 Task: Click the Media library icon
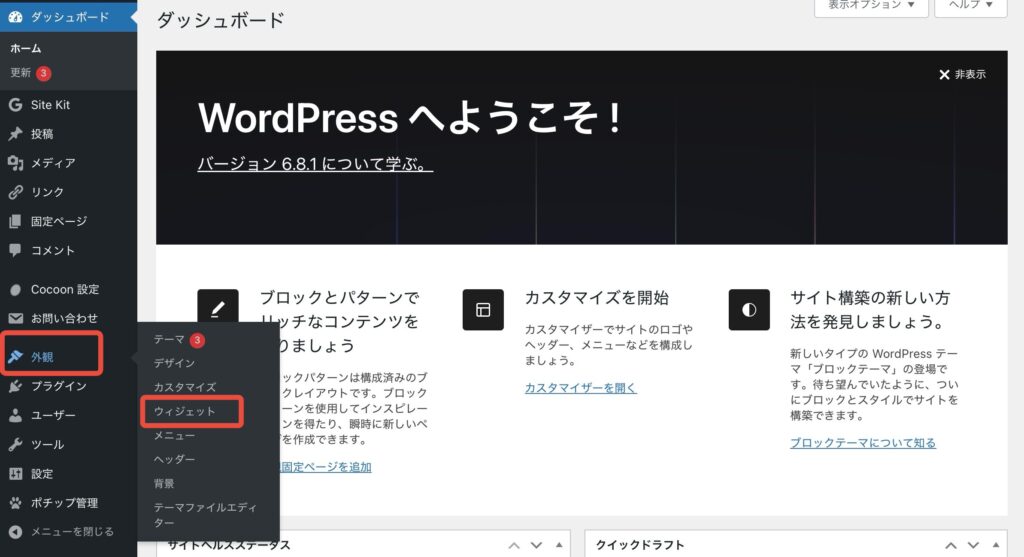15,163
